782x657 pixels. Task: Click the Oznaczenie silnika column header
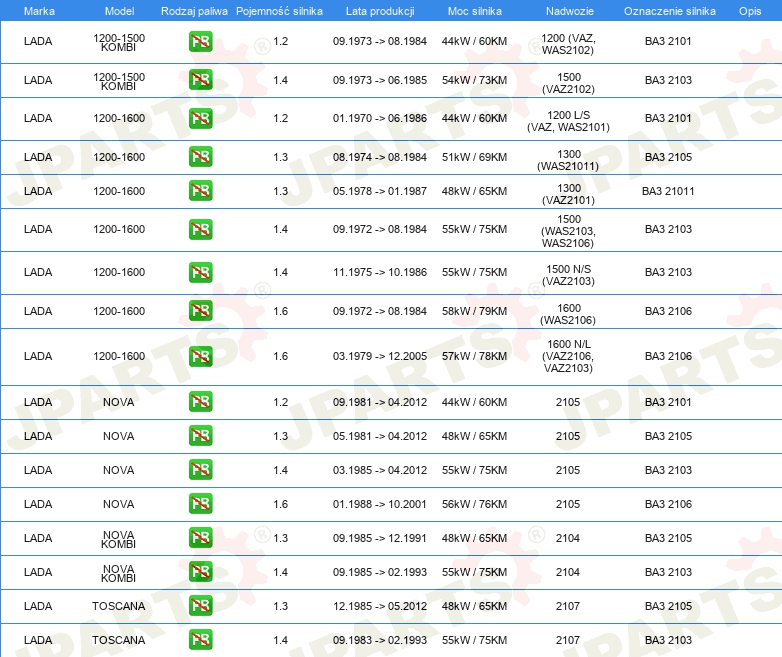pyautogui.click(x=669, y=11)
